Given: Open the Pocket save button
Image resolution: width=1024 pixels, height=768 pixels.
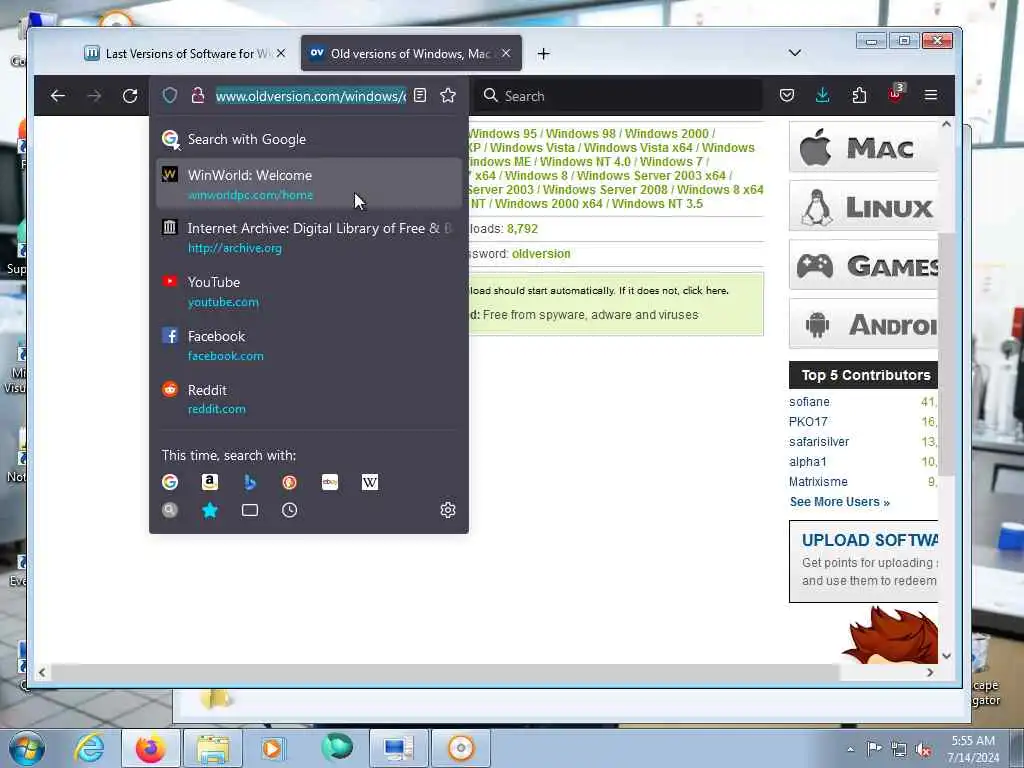Looking at the screenshot, I should tap(787, 95).
